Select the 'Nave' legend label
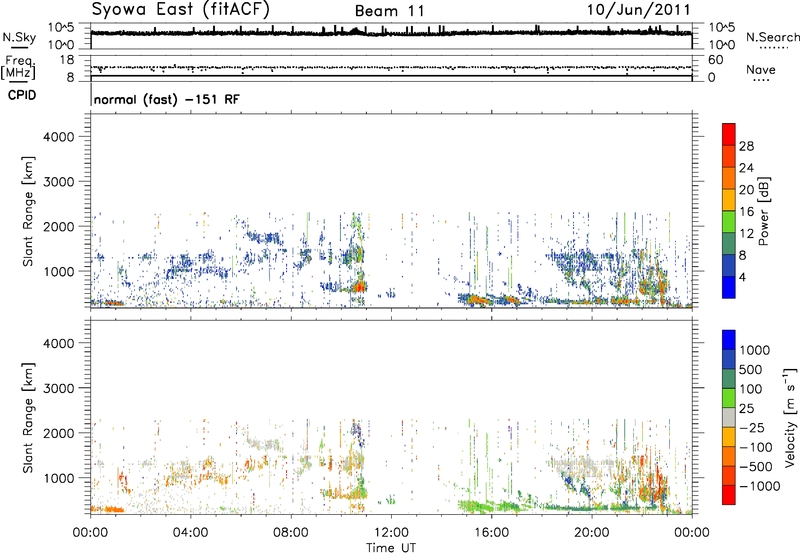 pos(761,70)
